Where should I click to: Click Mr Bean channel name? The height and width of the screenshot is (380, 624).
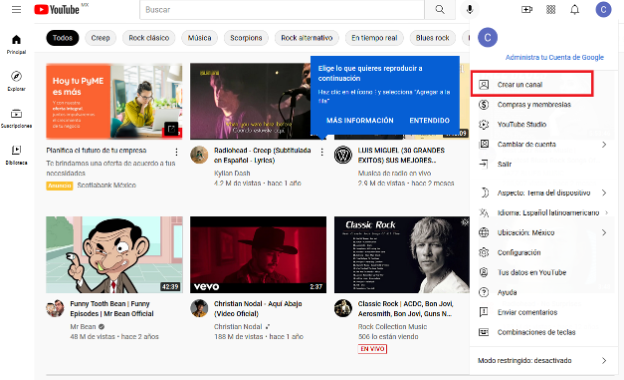[x=83, y=327]
